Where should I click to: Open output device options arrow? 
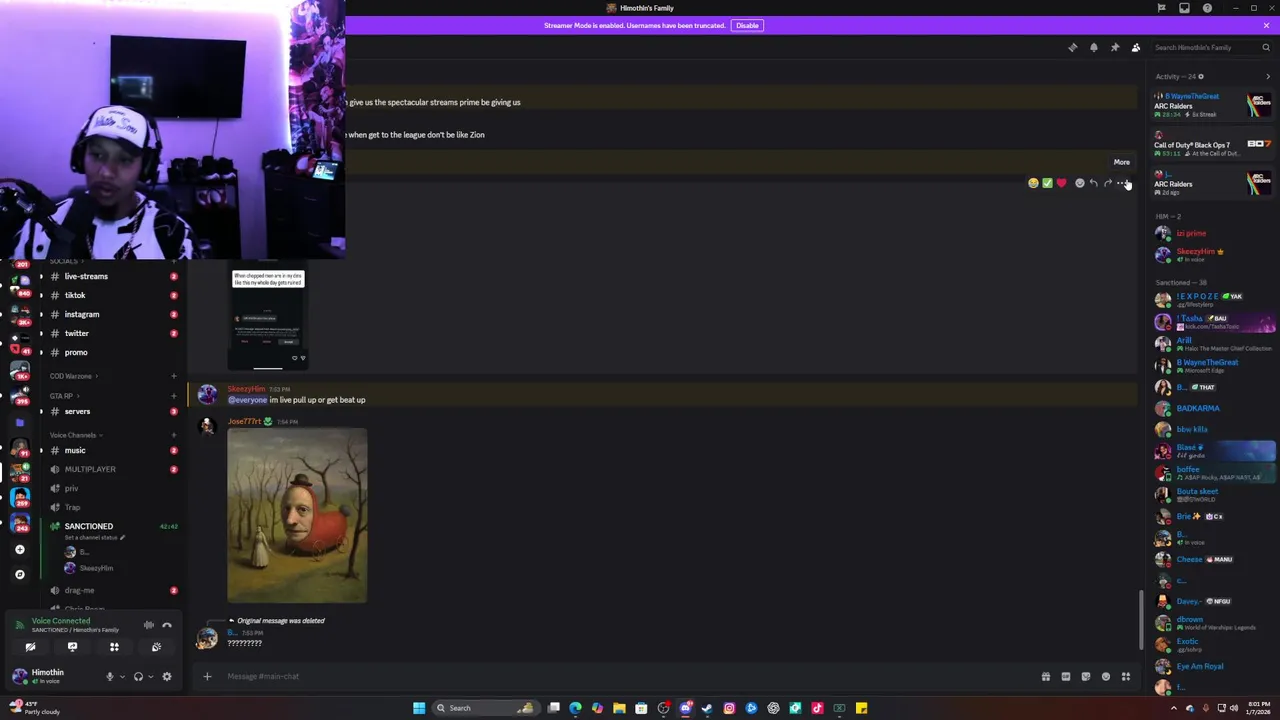coord(150,677)
